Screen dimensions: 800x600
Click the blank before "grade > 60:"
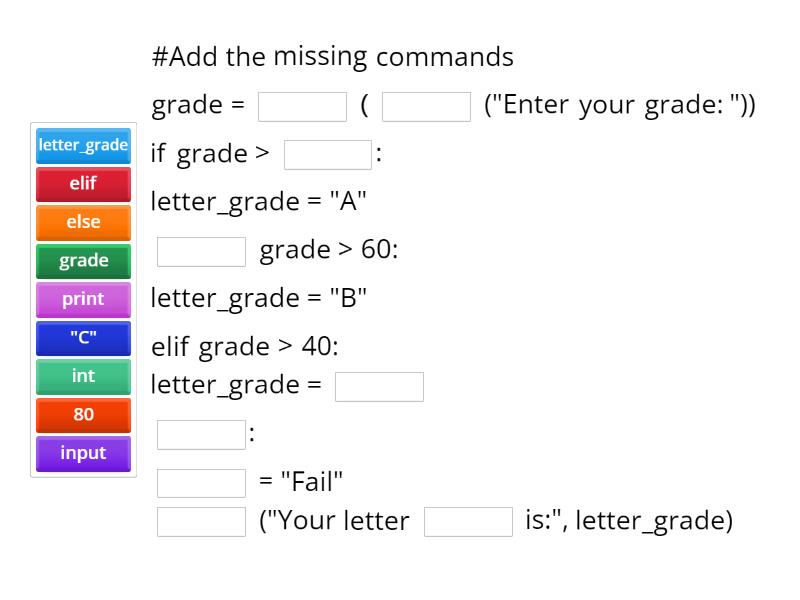click(201, 251)
